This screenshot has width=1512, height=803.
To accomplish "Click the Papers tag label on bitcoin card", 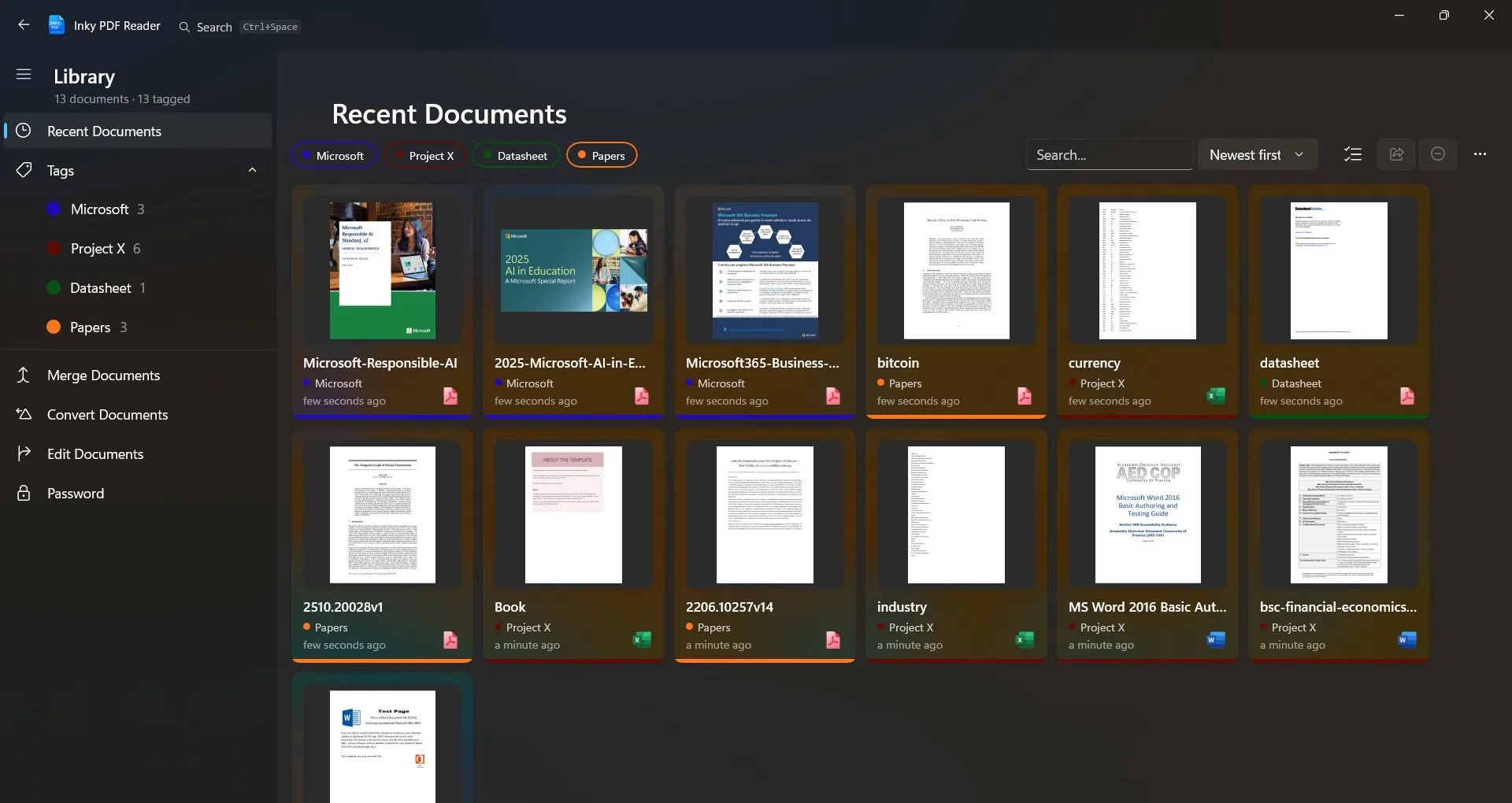I will click(905, 383).
